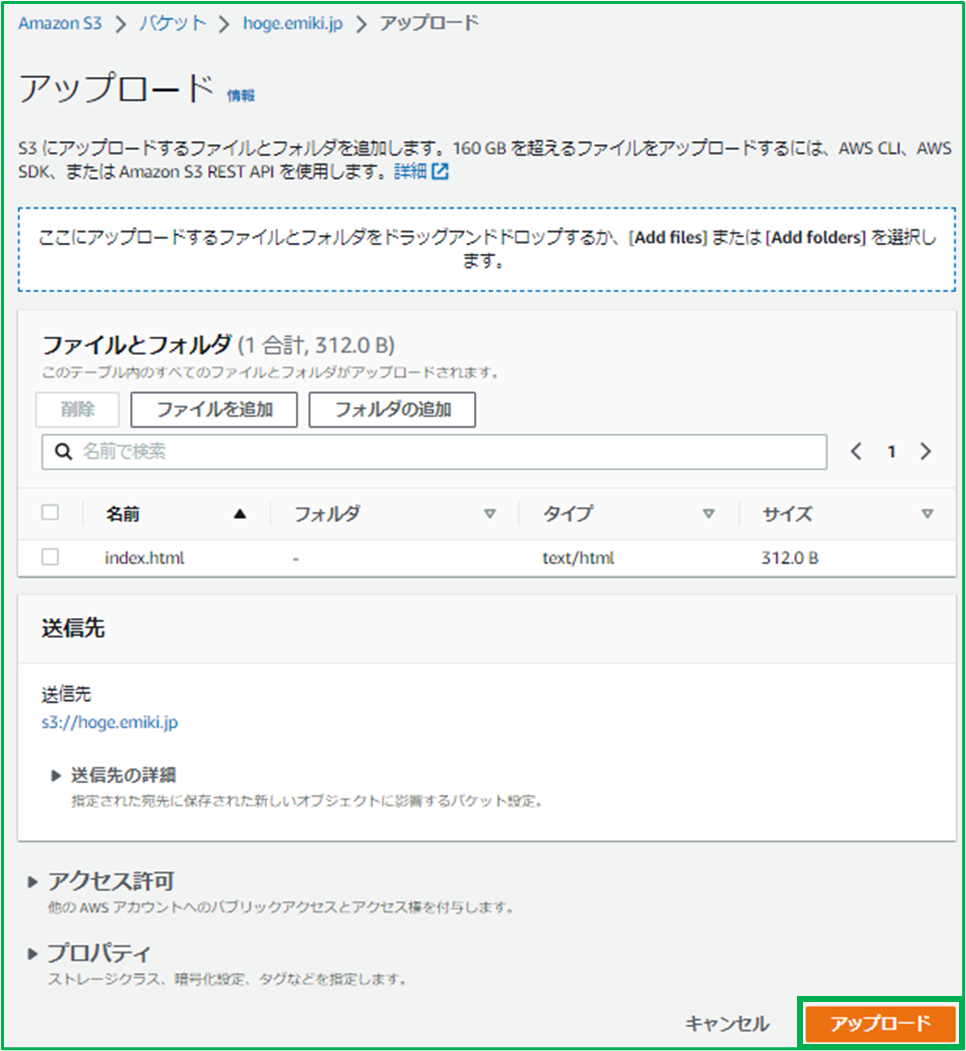
Task: Sort by the タイプ column arrow
Action: 709,514
